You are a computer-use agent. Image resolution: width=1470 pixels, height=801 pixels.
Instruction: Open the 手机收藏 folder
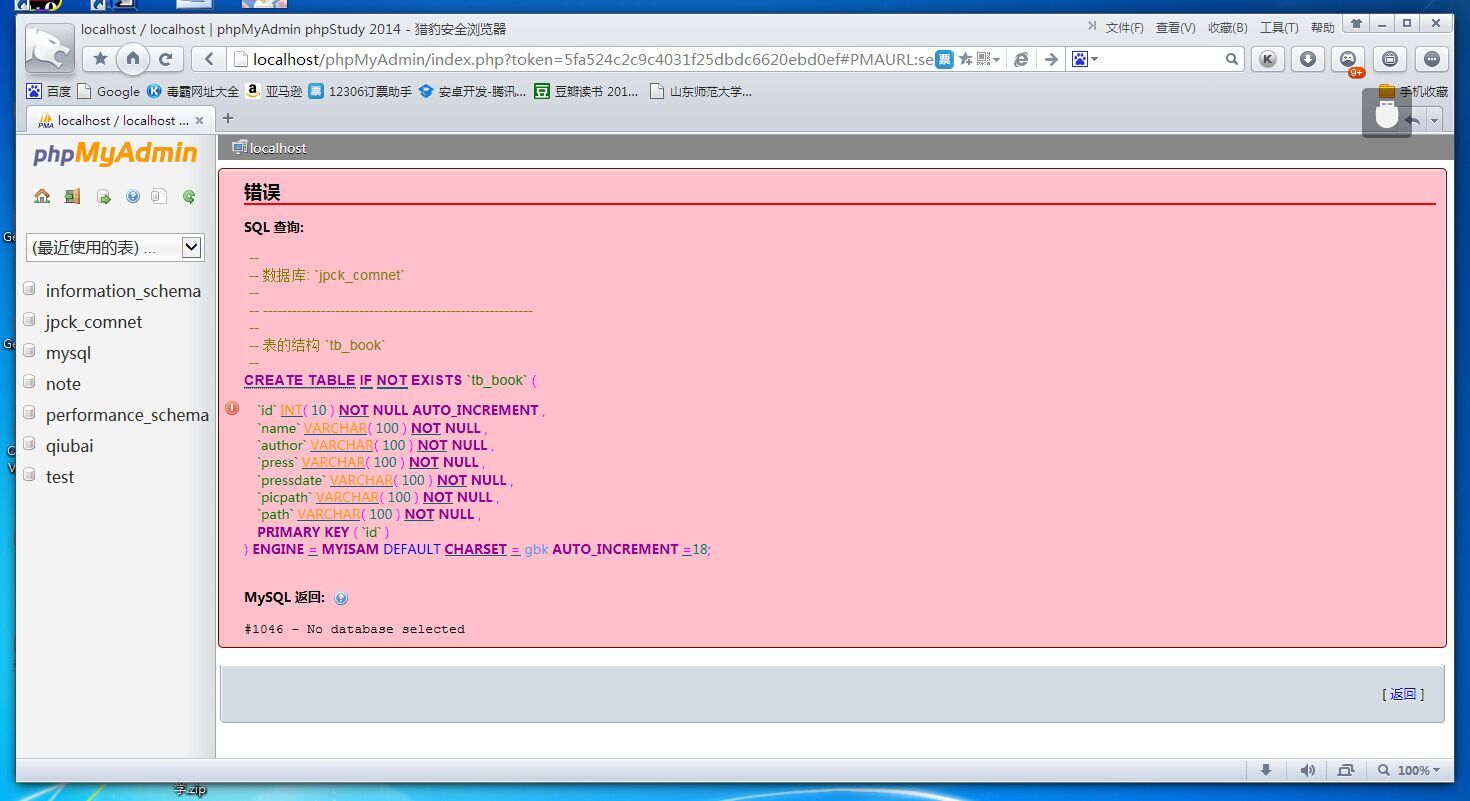(1413, 91)
